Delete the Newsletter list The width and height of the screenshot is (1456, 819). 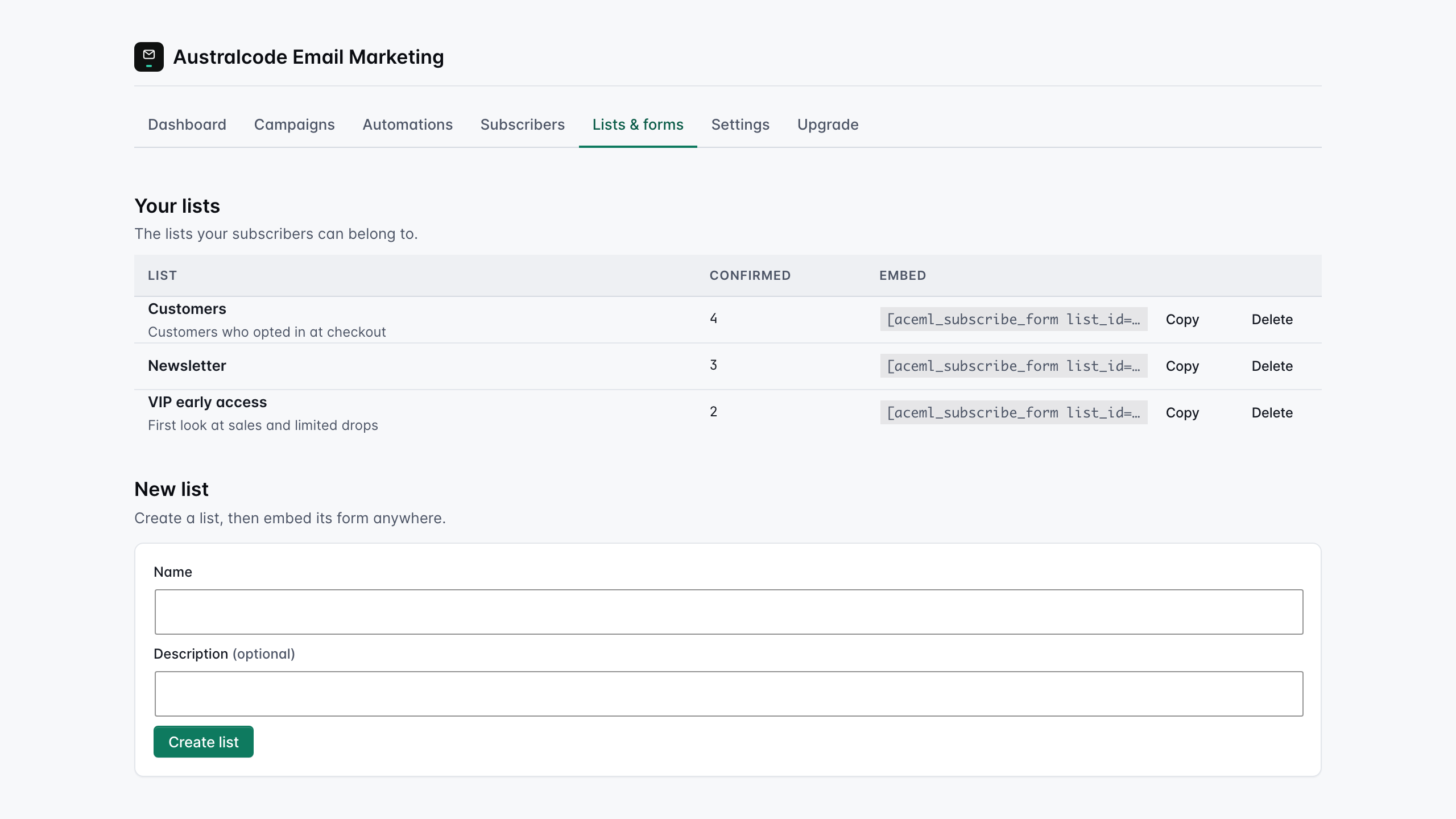[1272, 366]
